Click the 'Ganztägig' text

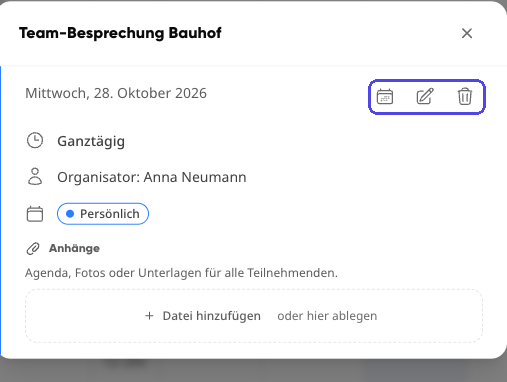pyautogui.click(x=91, y=141)
